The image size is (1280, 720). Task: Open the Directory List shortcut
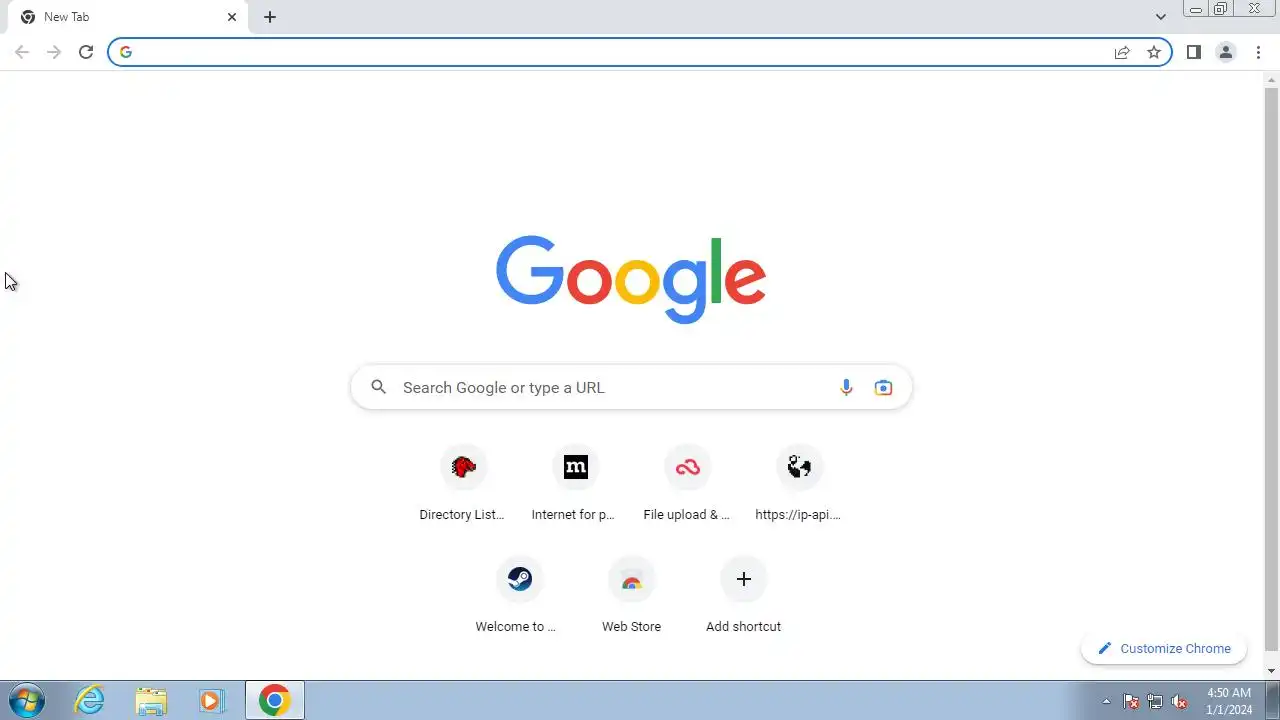(463, 484)
